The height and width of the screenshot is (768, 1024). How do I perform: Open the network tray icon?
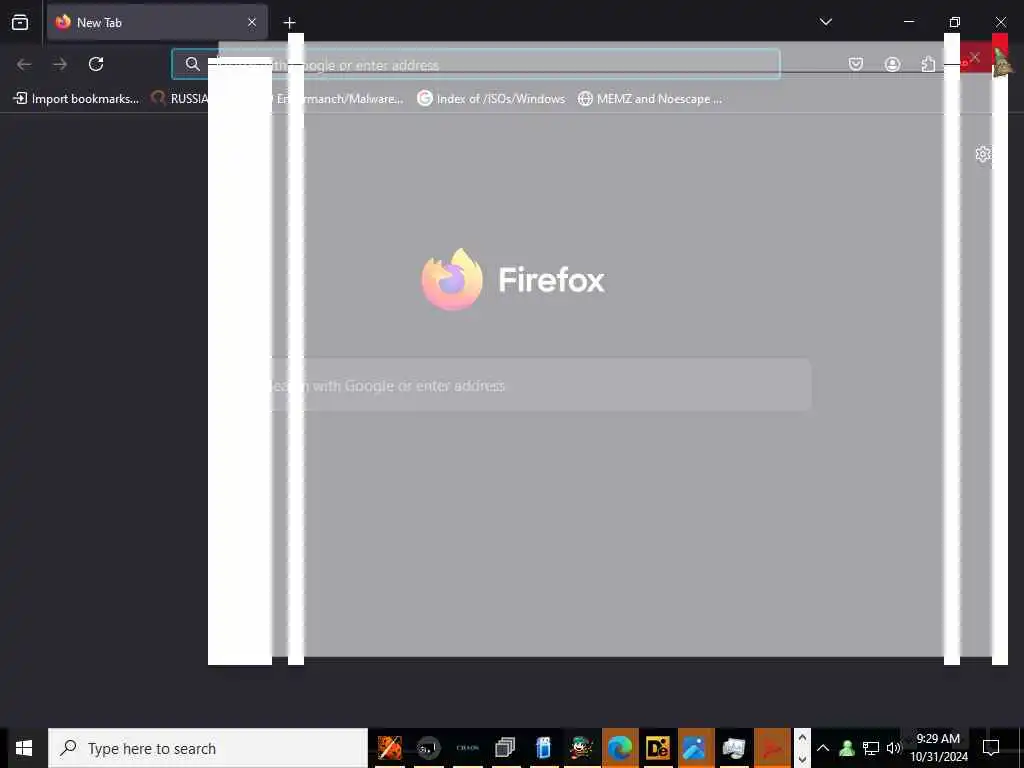871,748
